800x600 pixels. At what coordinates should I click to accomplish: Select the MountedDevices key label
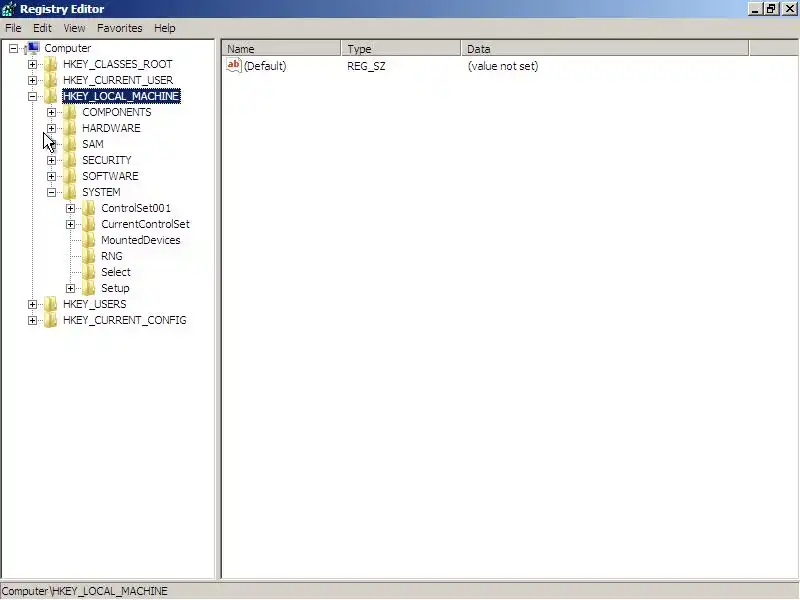click(x=141, y=240)
